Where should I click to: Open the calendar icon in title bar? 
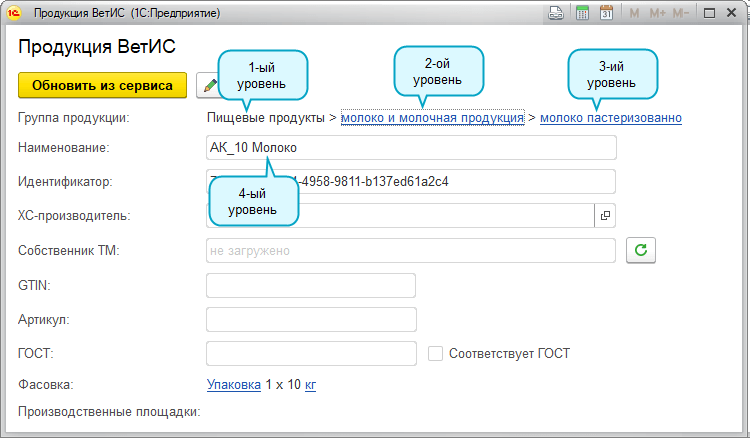607,13
